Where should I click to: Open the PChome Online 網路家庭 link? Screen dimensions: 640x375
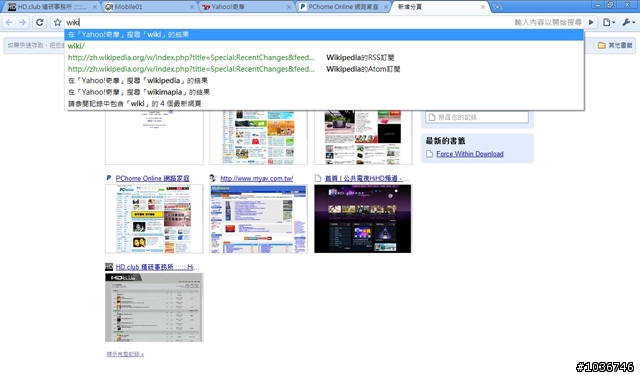[x=152, y=178]
